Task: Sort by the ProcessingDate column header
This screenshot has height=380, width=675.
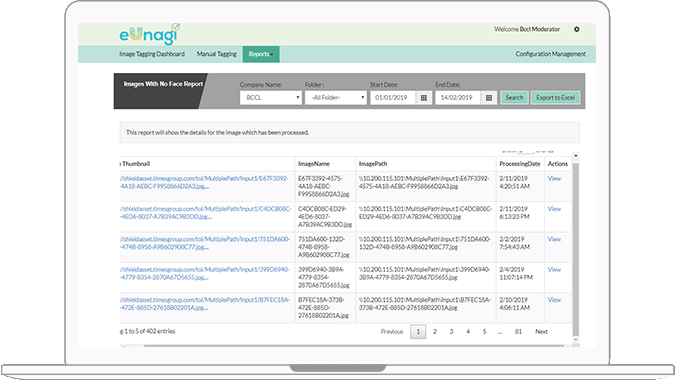Action: (x=520, y=164)
